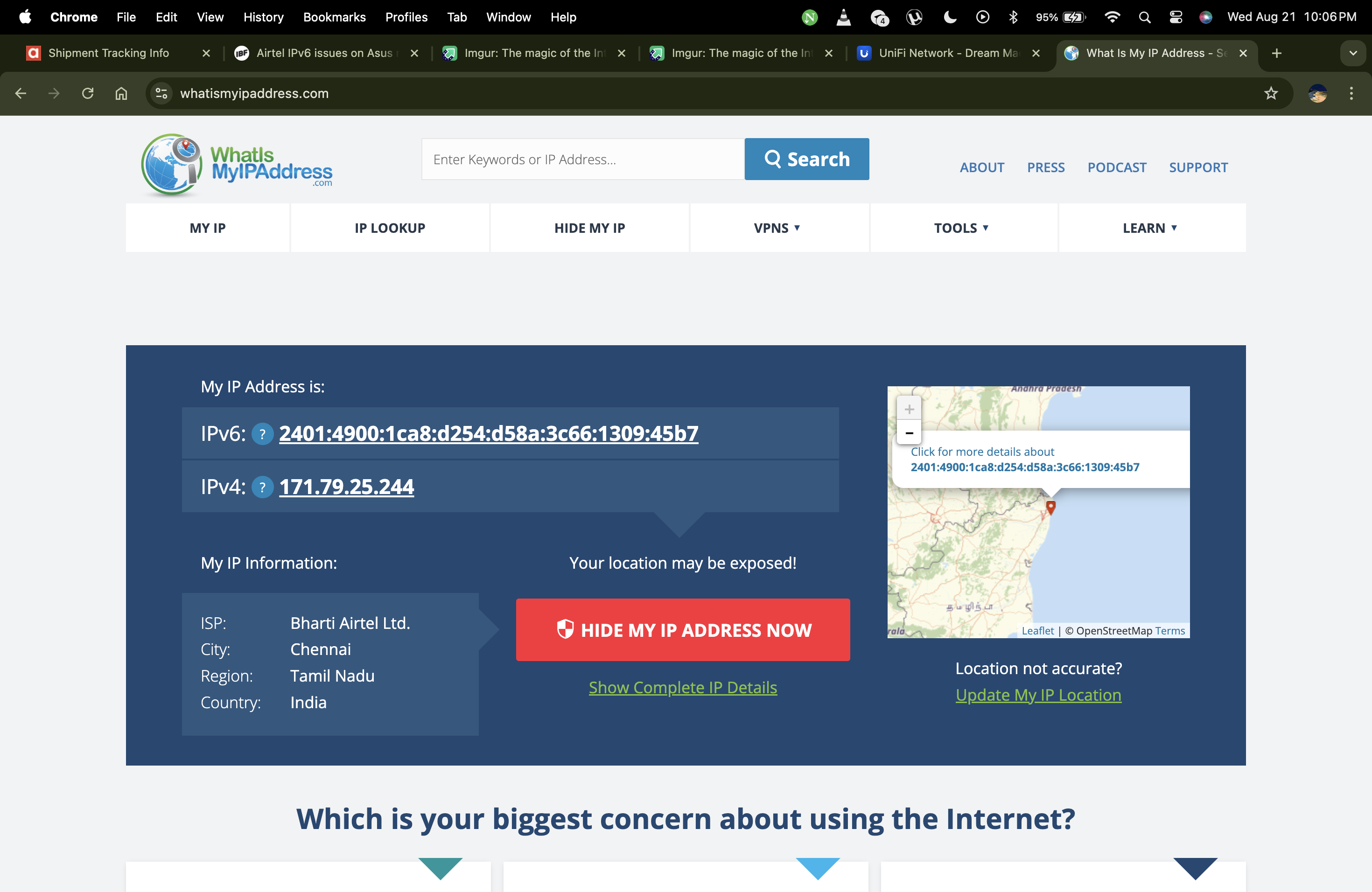Zoom out on the map with minus
The image size is (1372, 892).
tap(909, 433)
